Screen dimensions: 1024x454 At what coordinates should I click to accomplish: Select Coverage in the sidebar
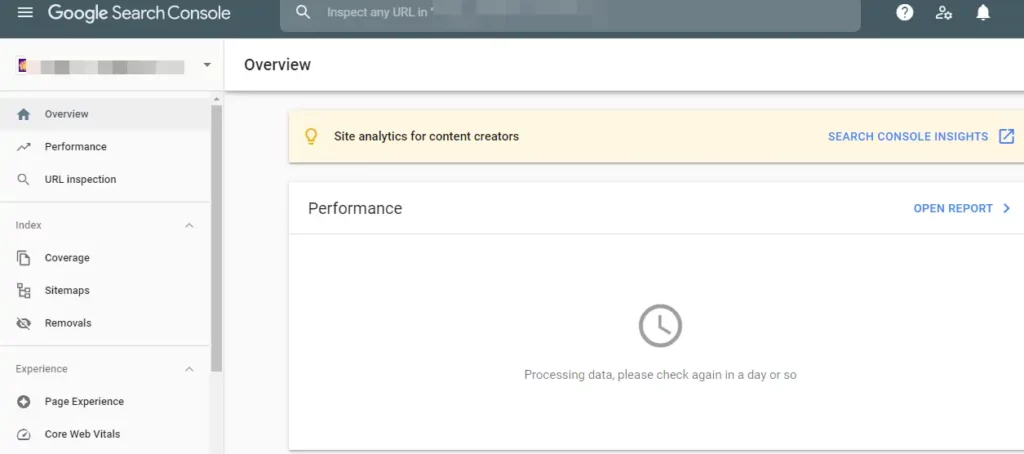coord(67,257)
